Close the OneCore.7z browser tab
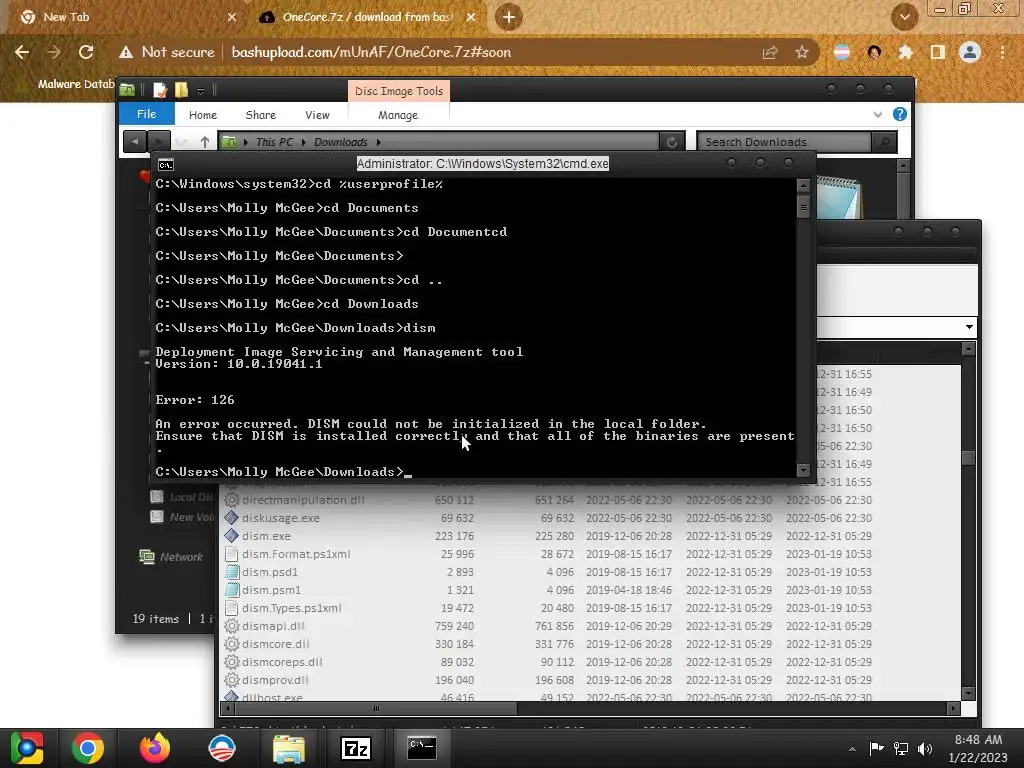This screenshot has width=1024, height=768. (x=471, y=17)
